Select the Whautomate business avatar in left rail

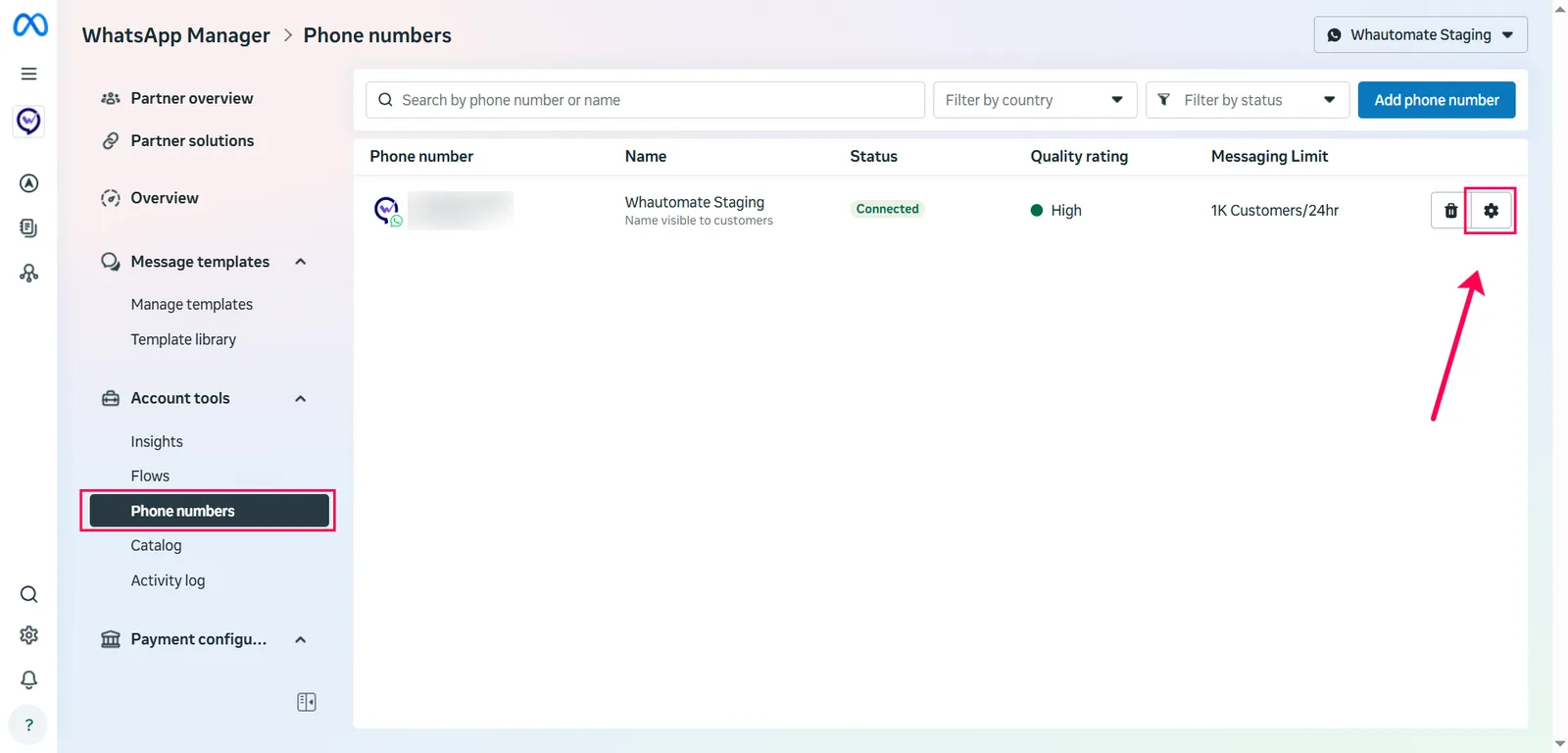[28, 121]
